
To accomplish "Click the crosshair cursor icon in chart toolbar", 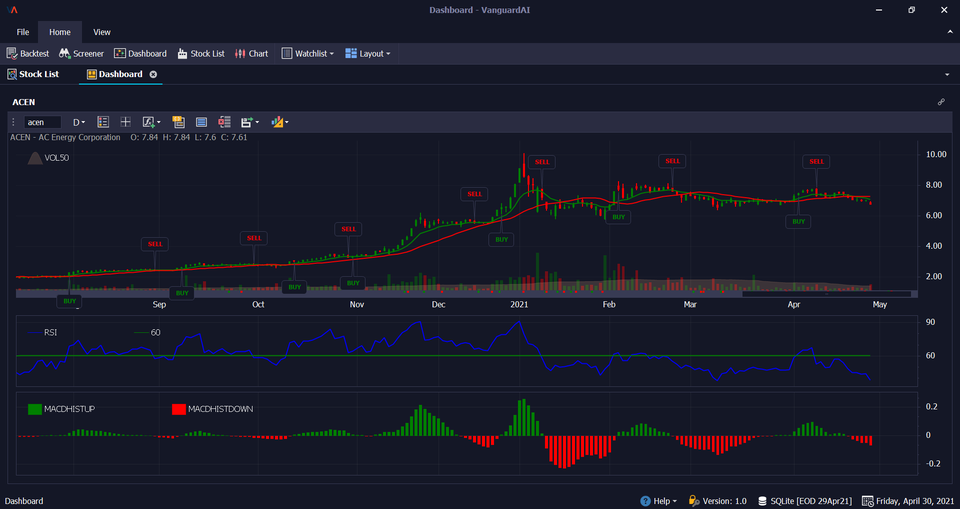I will 126,122.
